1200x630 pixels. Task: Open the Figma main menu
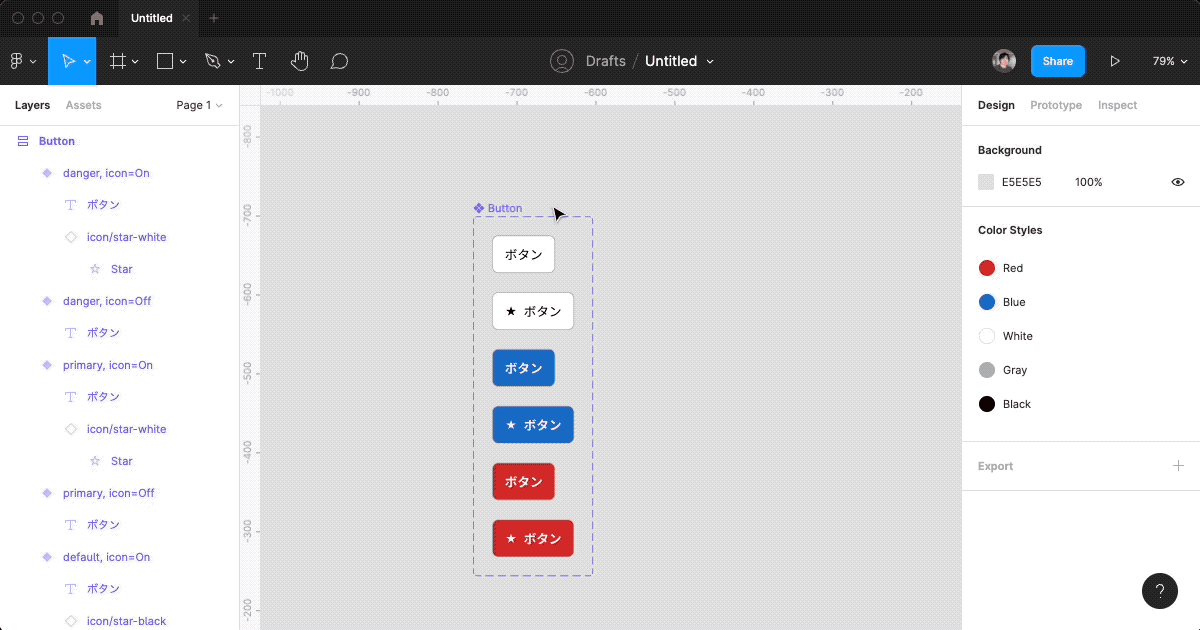(x=22, y=61)
